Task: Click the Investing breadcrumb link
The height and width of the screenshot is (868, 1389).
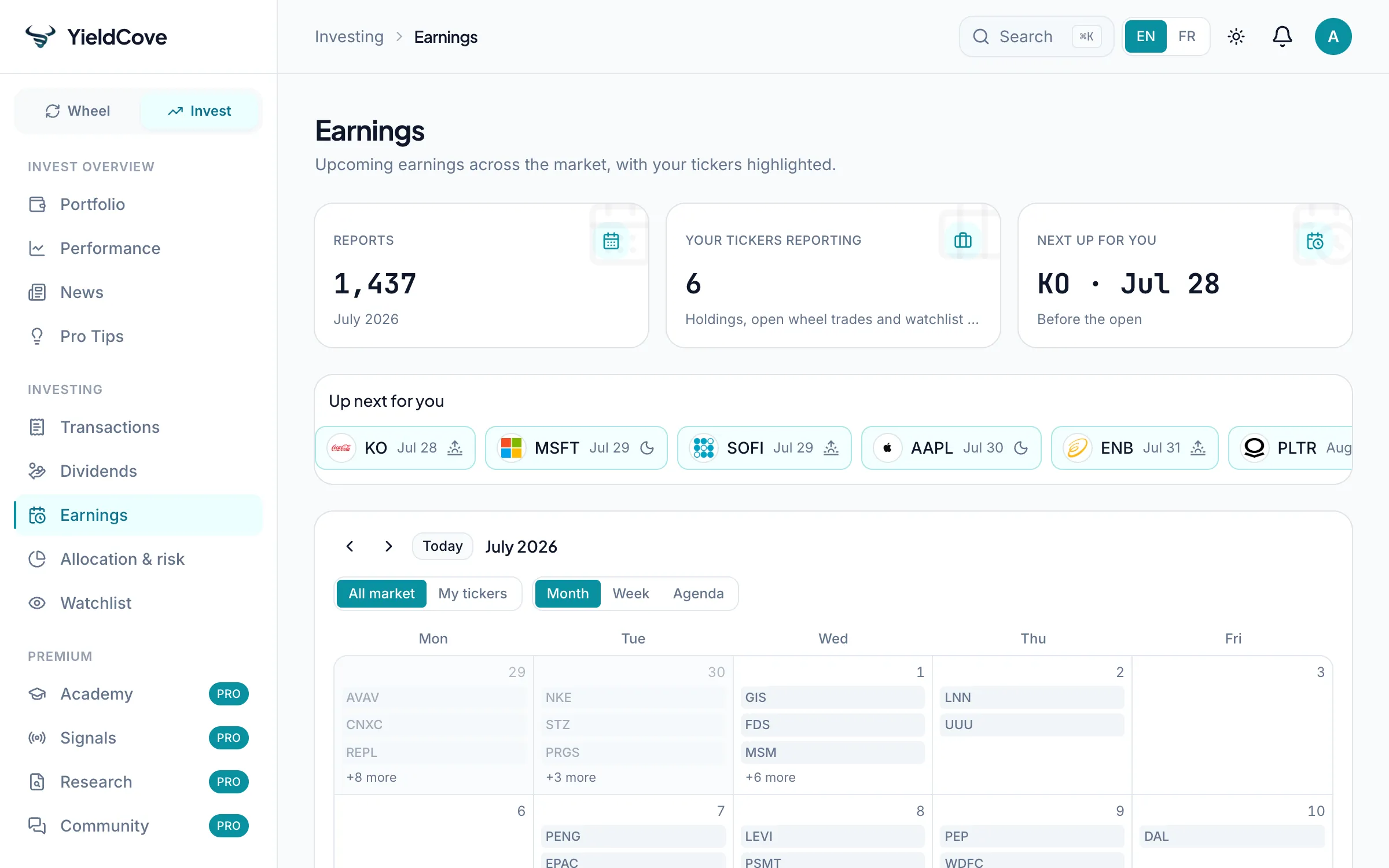Action: coord(349,37)
